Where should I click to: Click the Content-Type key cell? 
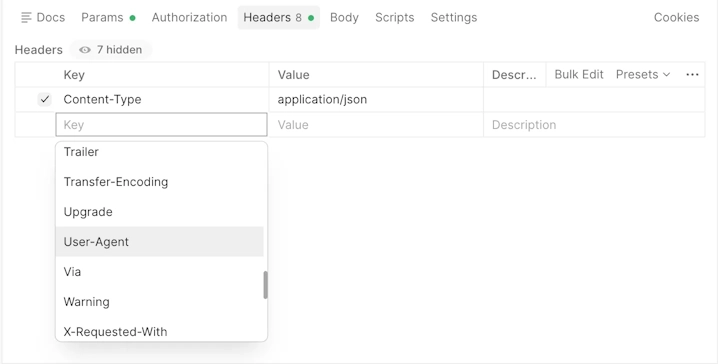point(162,99)
